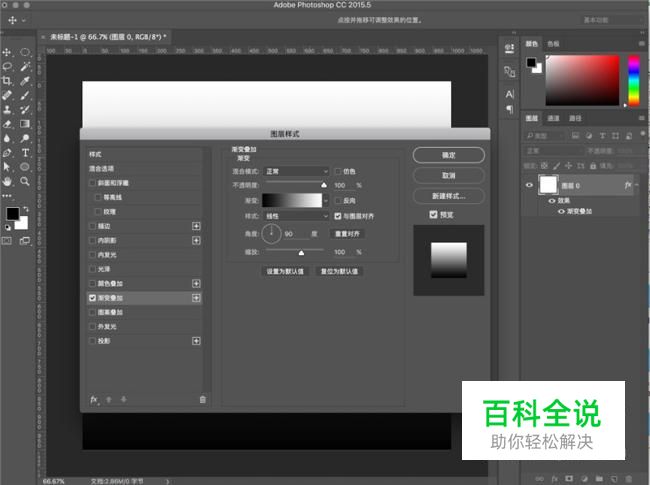This screenshot has width=650, height=485.
Task: Select the Clone Stamp tool
Action: 7,109
